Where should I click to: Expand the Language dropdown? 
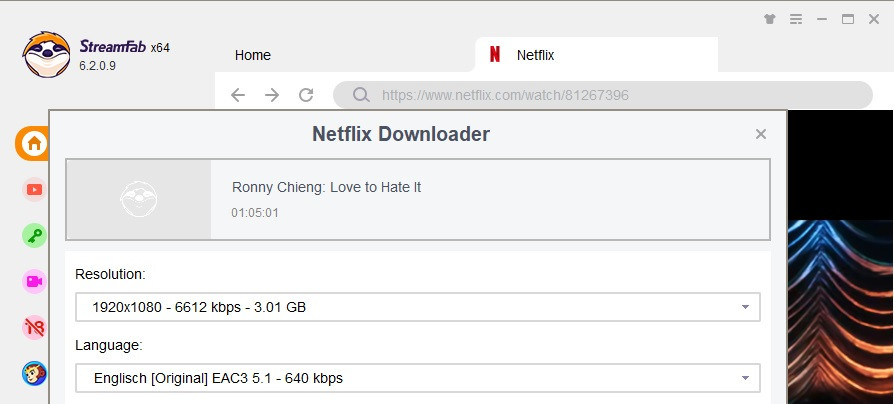[418, 378]
